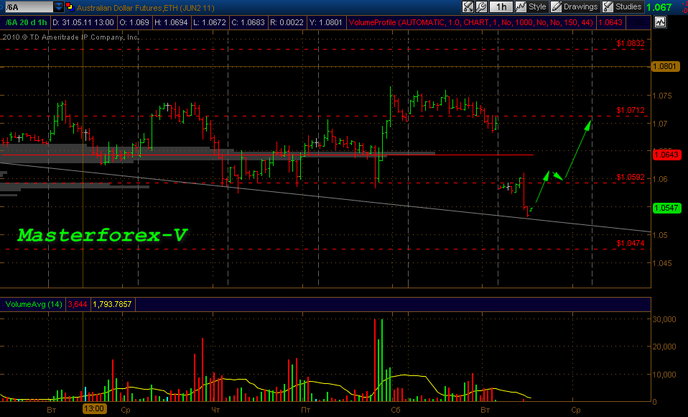Click the red-yellow-blue symbol link color icon
Screen dimensions: 688x417
coord(69,7)
